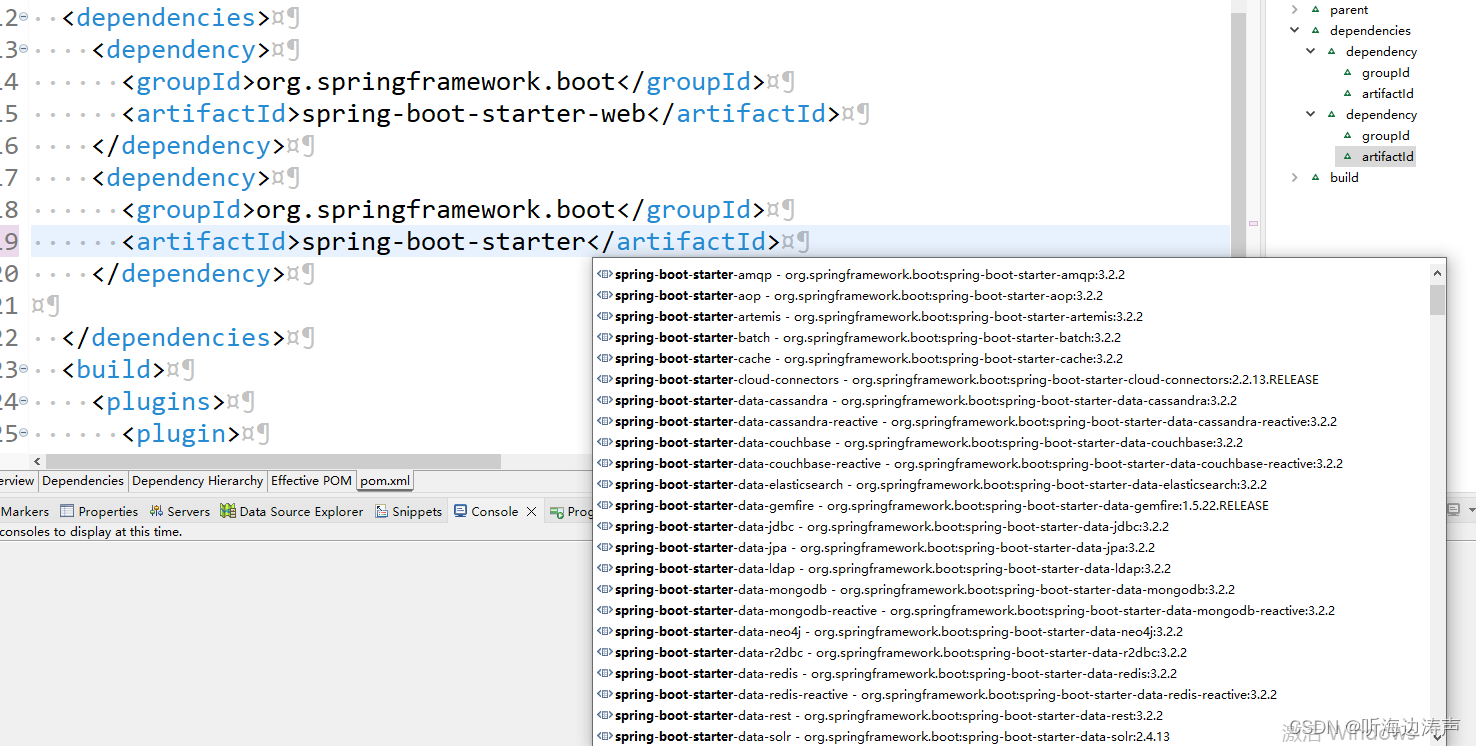Image resolution: width=1476 pixels, height=746 pixels.
Task: Switch to the Effective POM tab
Action: 311,480
